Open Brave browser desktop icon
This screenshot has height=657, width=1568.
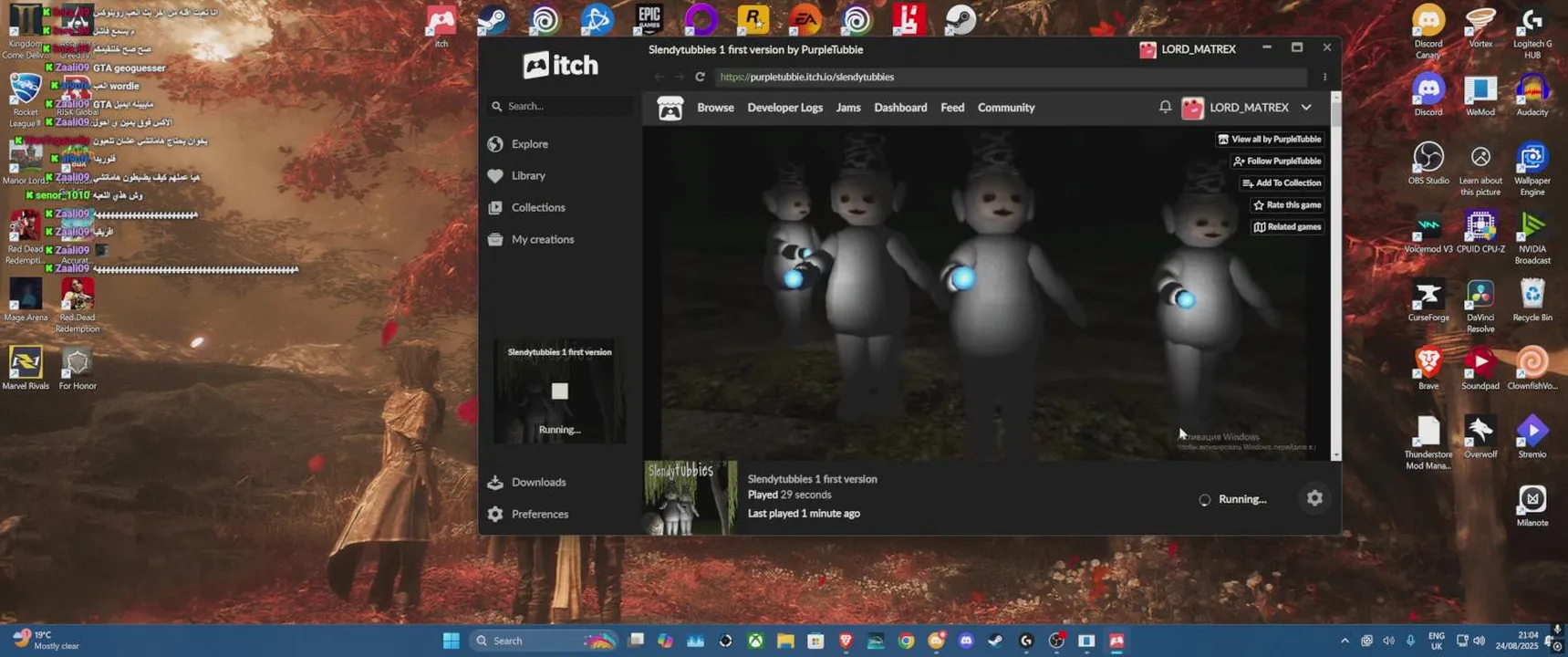(1428, 370)
